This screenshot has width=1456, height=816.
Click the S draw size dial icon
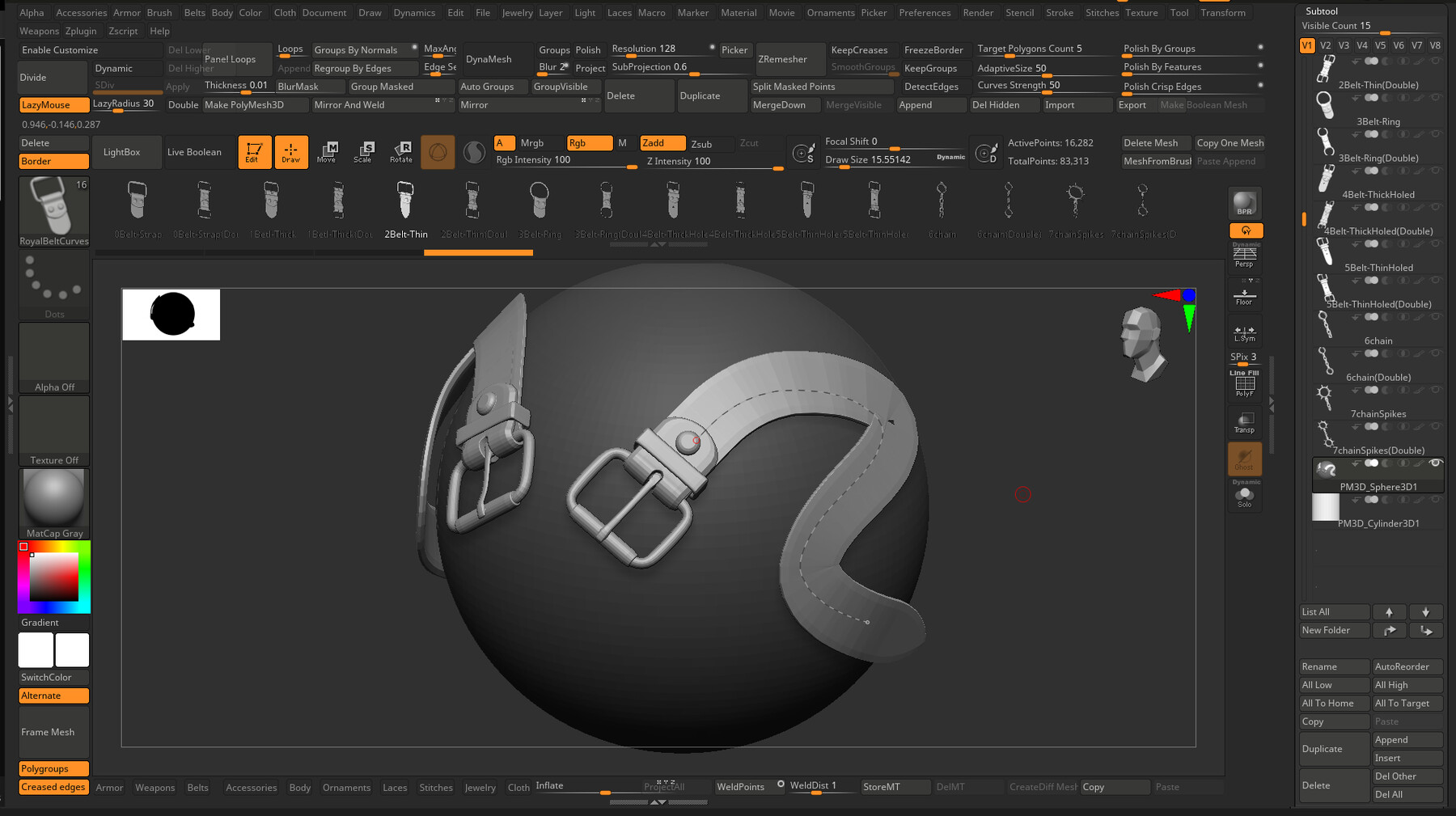pos(803,152)
